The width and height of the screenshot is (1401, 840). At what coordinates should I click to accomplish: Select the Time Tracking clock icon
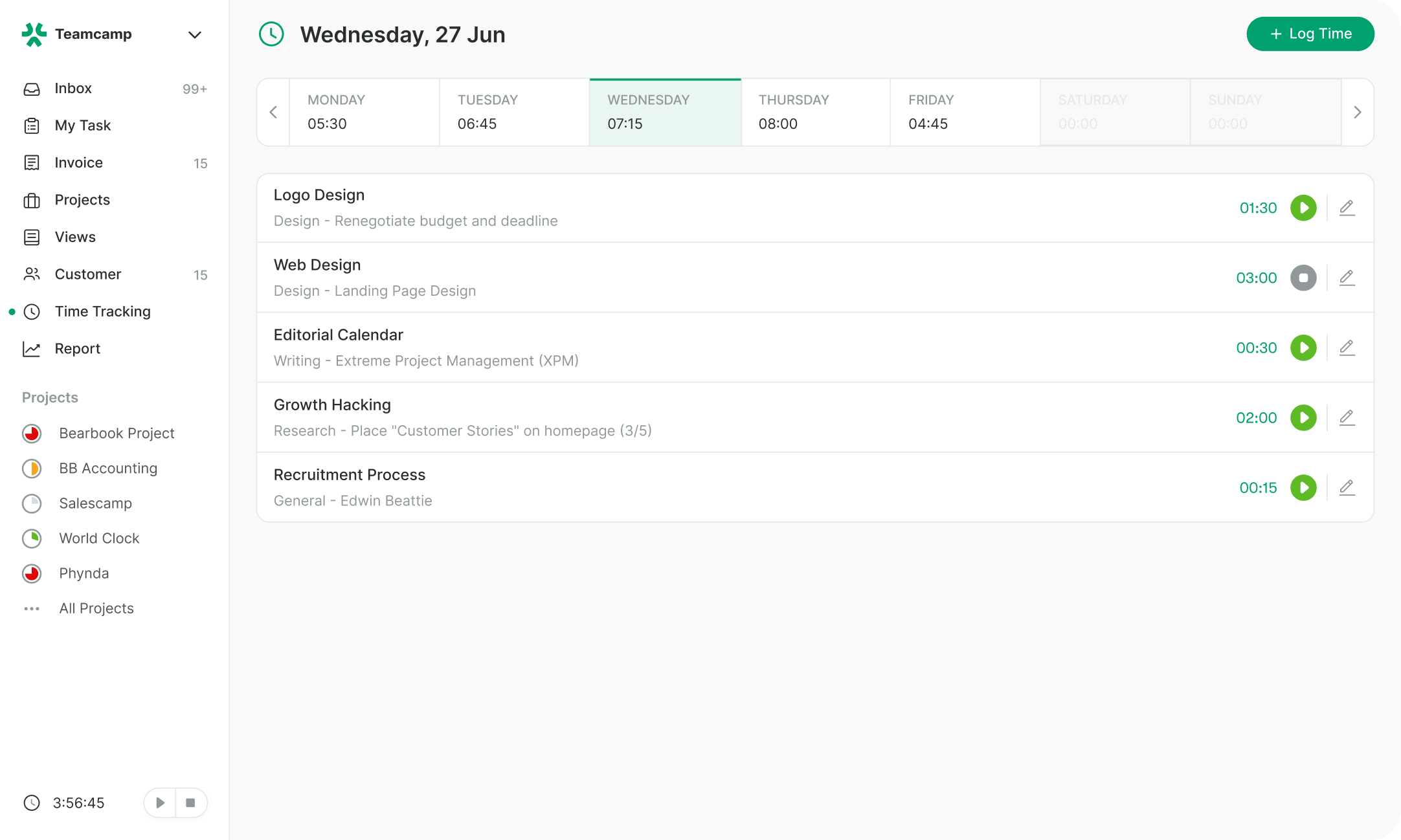[33, 311]
